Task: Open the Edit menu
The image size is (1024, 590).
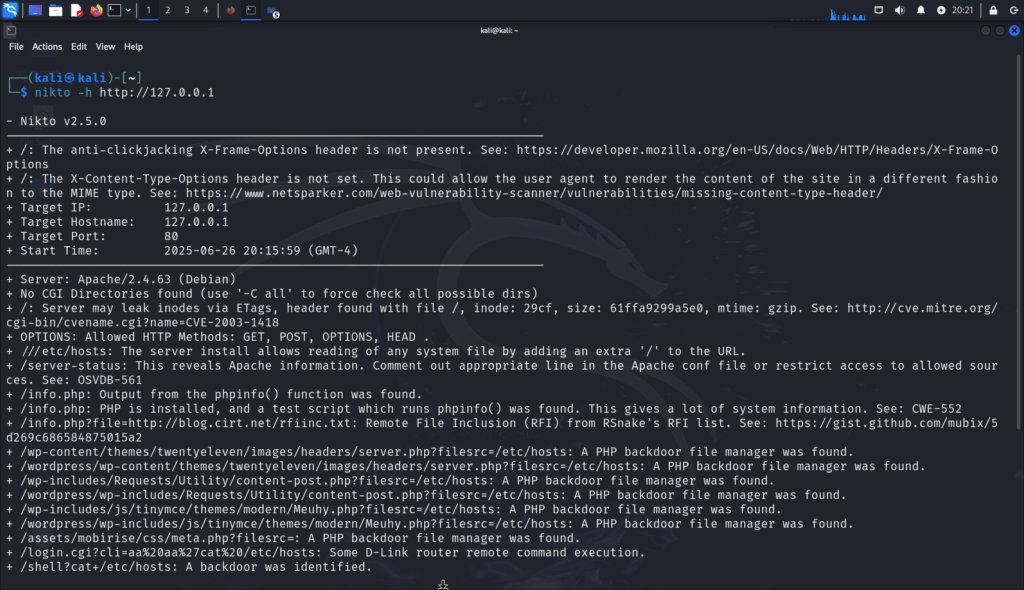Action: 79,46
